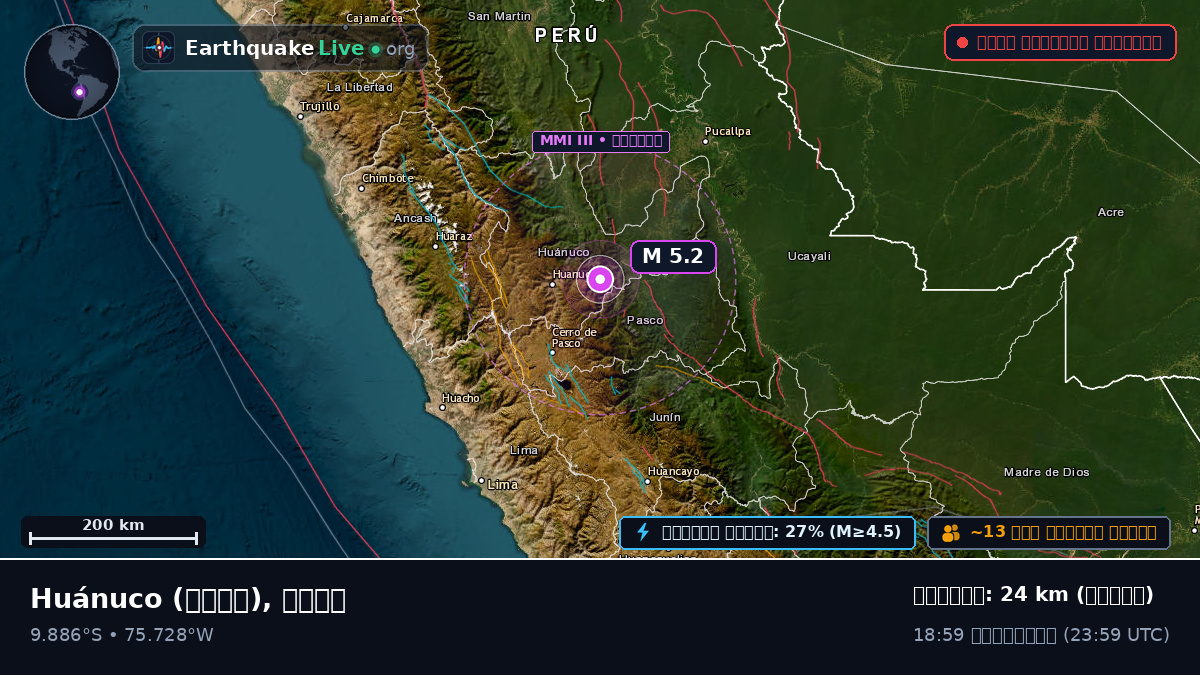
Task: Click the PERÚ country label
Action: pos(567,36)
